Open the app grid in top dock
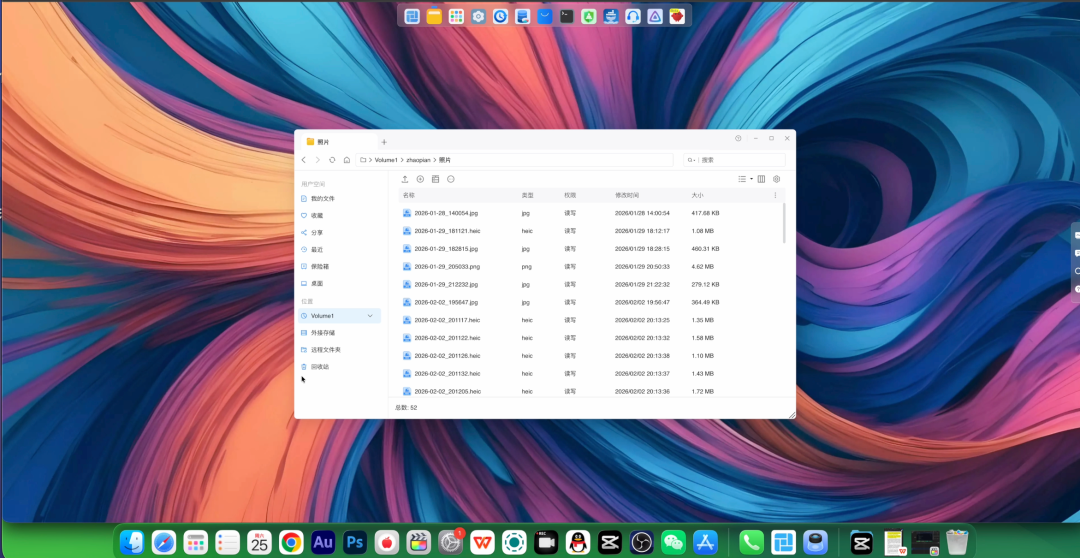The image size is (1080, 558). pos(456,16)
